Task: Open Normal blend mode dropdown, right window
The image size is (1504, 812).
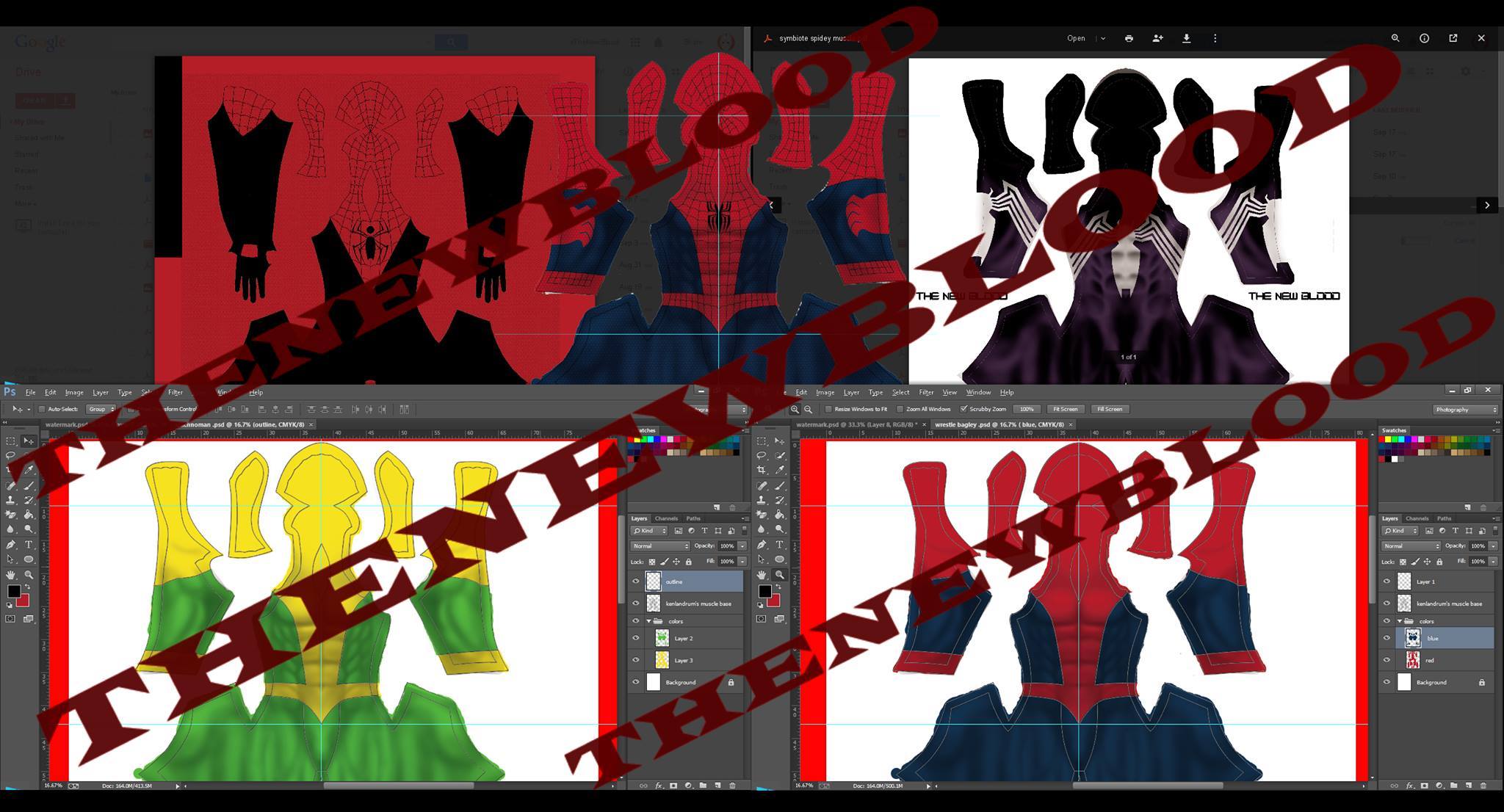Action: coord(1411,546)
